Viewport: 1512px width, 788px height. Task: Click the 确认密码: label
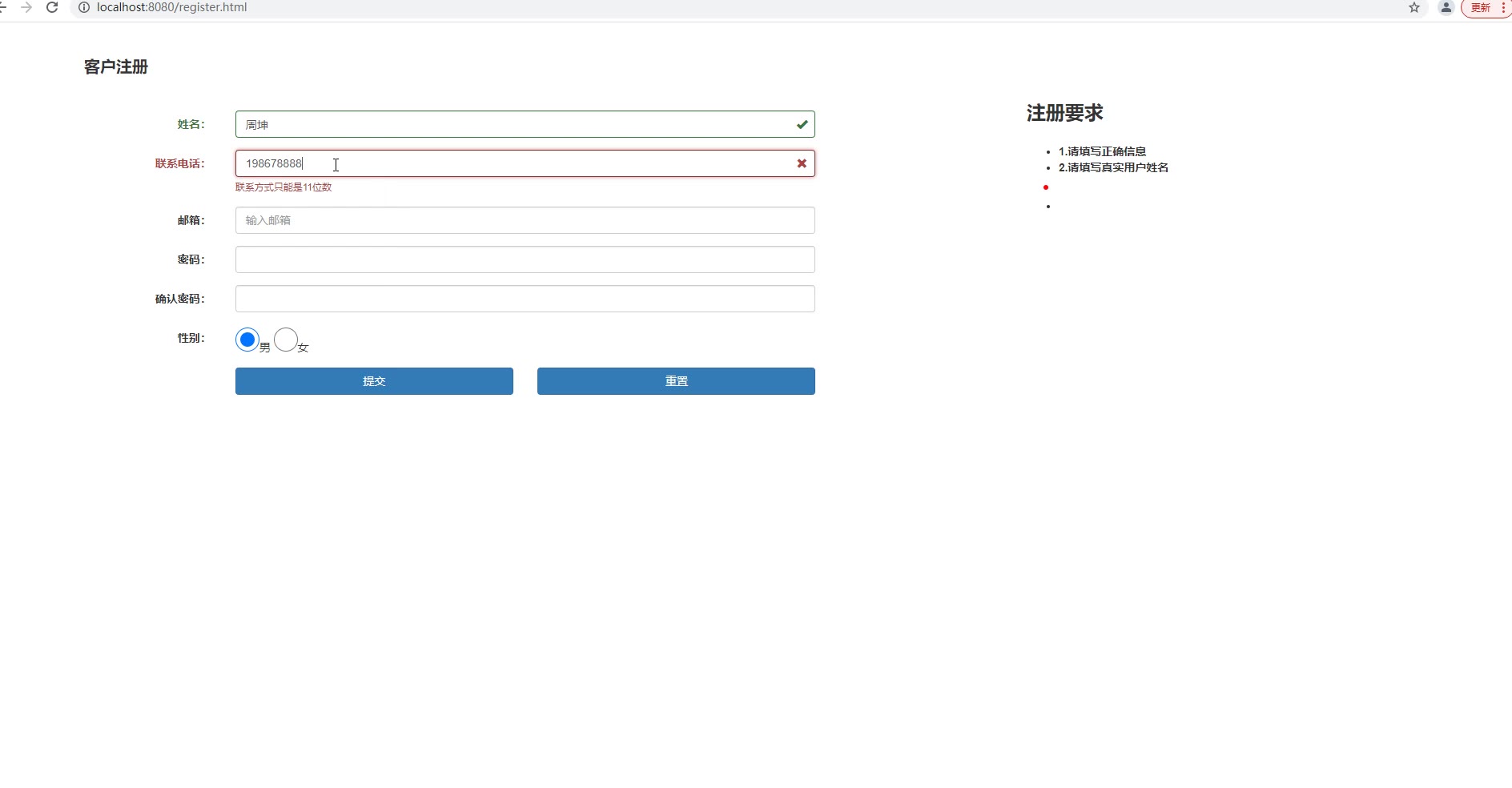pos(180,299)
